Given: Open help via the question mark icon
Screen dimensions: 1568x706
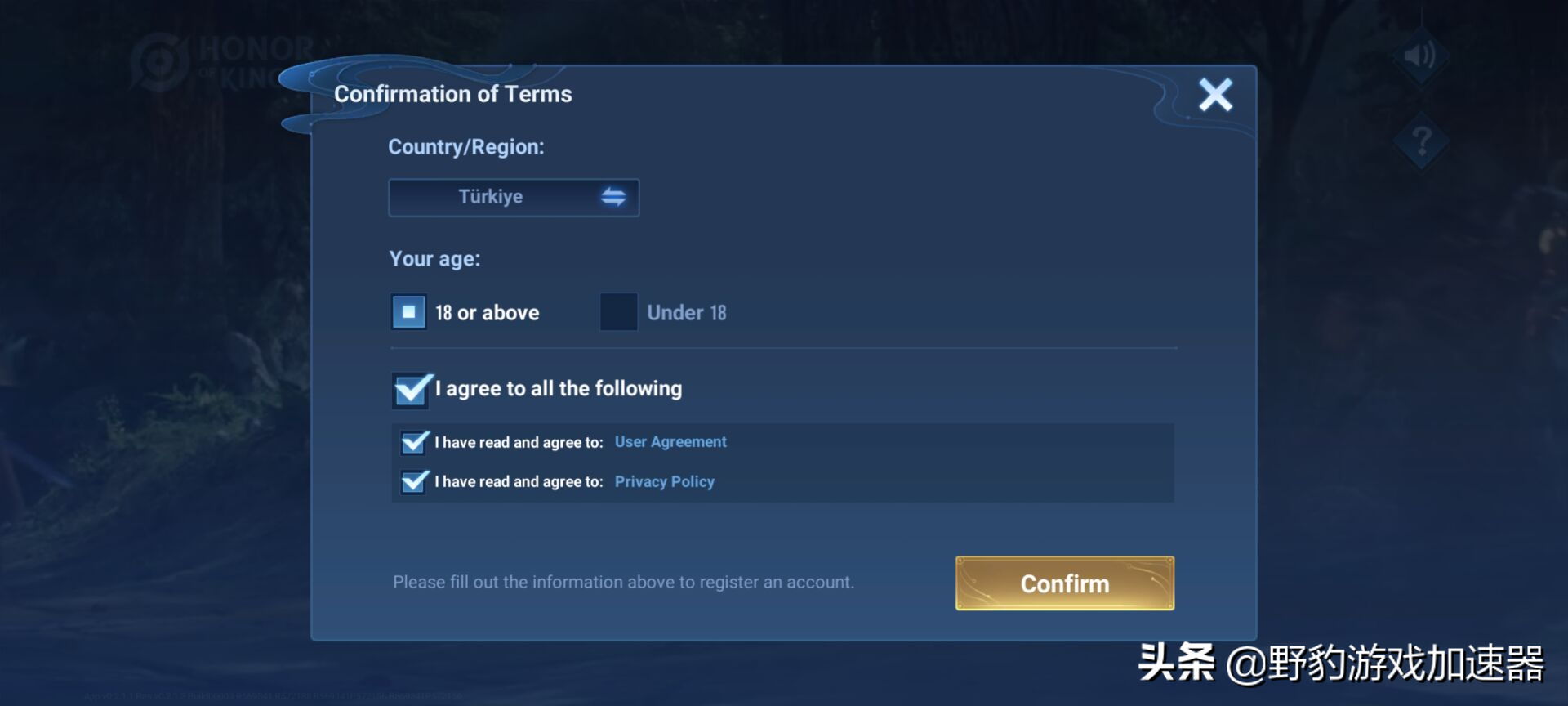Looking at the screenshot, I should (1421, 141).
